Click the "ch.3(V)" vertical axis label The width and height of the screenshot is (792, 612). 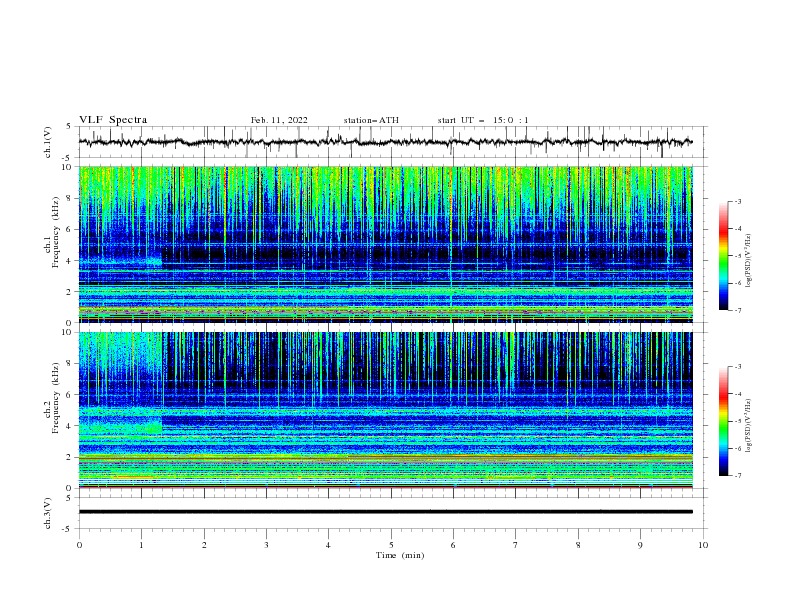click(48, 513)
